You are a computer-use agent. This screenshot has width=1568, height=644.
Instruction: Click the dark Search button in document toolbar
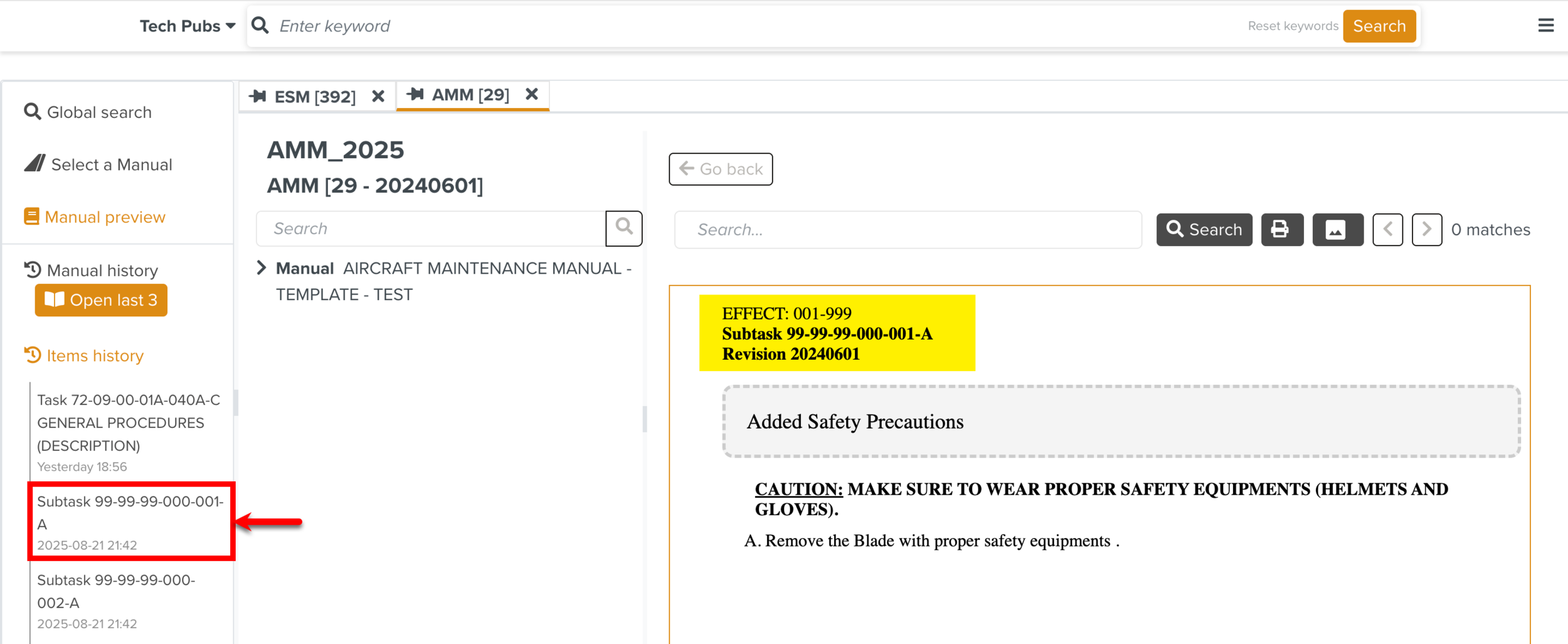click(x=1204, y=230)
